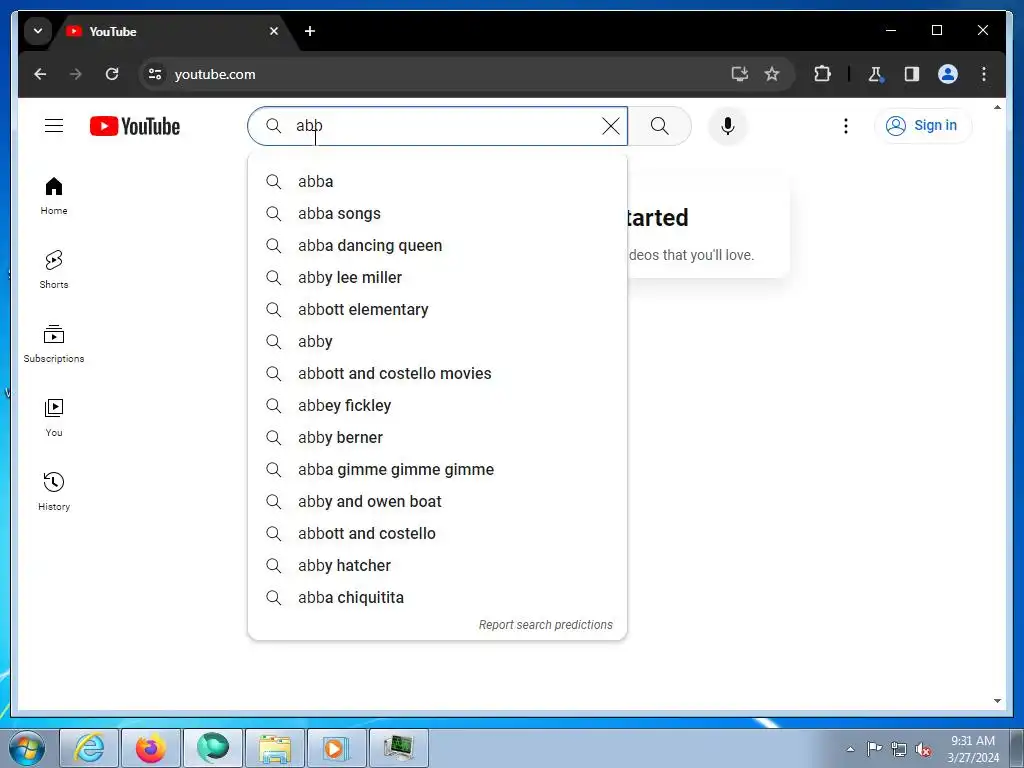
Task: Choose 'abba gimme gimme gimme' suggestion
Action: pyautogui.click(x=438, y=470)
